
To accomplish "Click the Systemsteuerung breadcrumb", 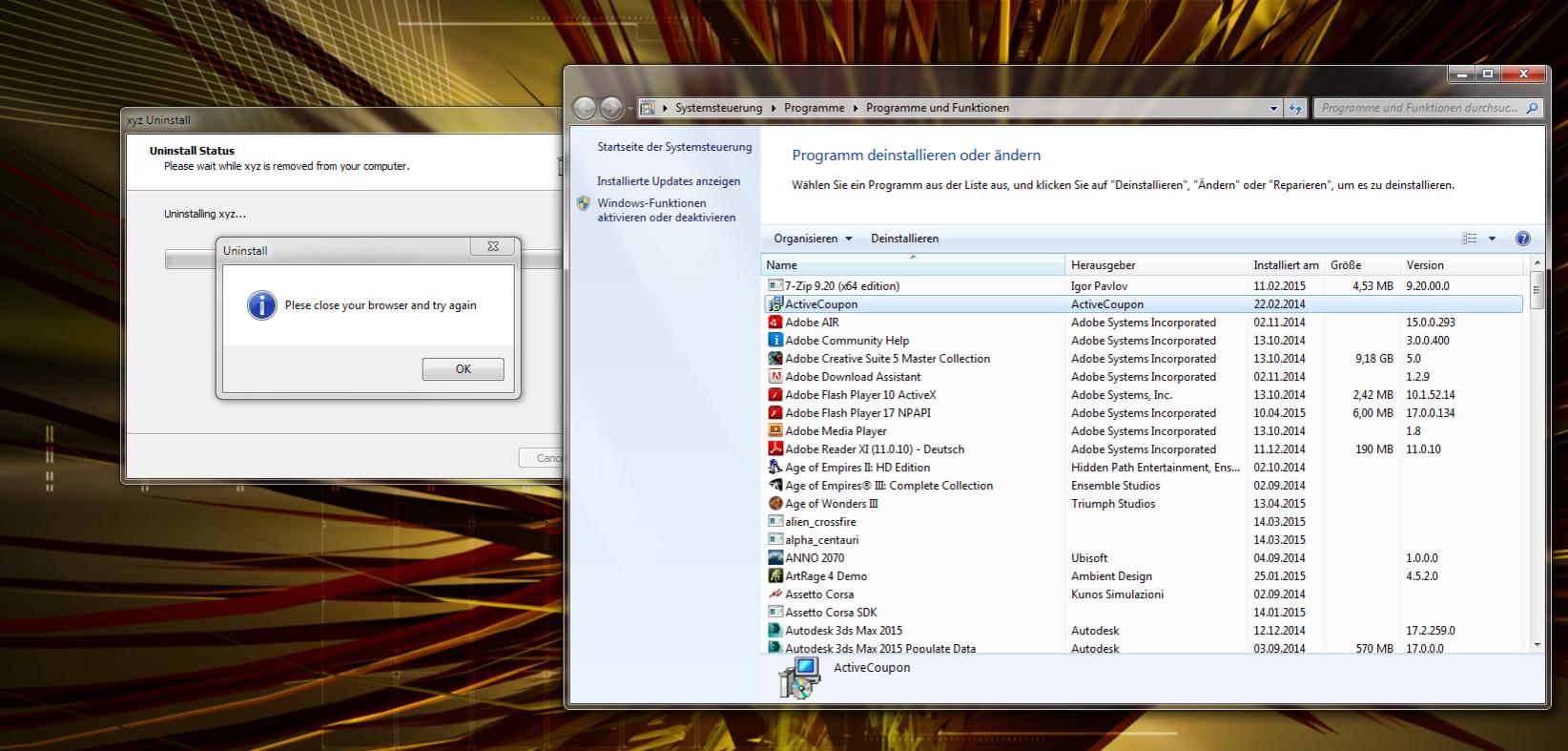I will (x=718, y=108).
